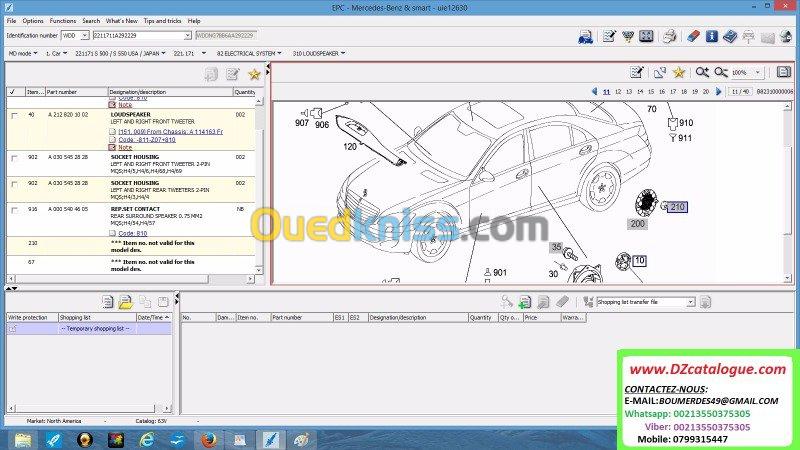The width and height of the screenshot is (800, 450).
Task: Add parts list note via edit icon
Action: point(233,74)
